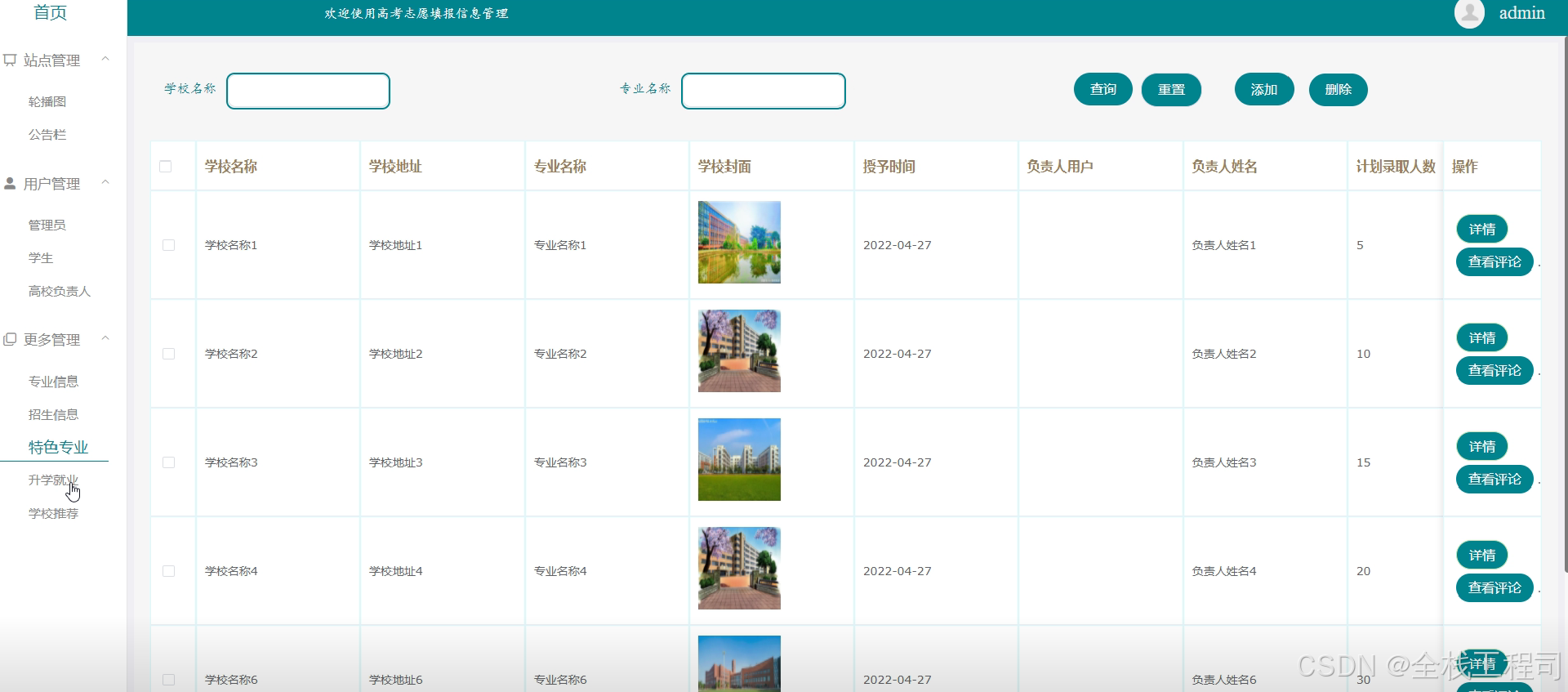Click 查看评论 for 学校名称4

click(x=1494, y=588)
